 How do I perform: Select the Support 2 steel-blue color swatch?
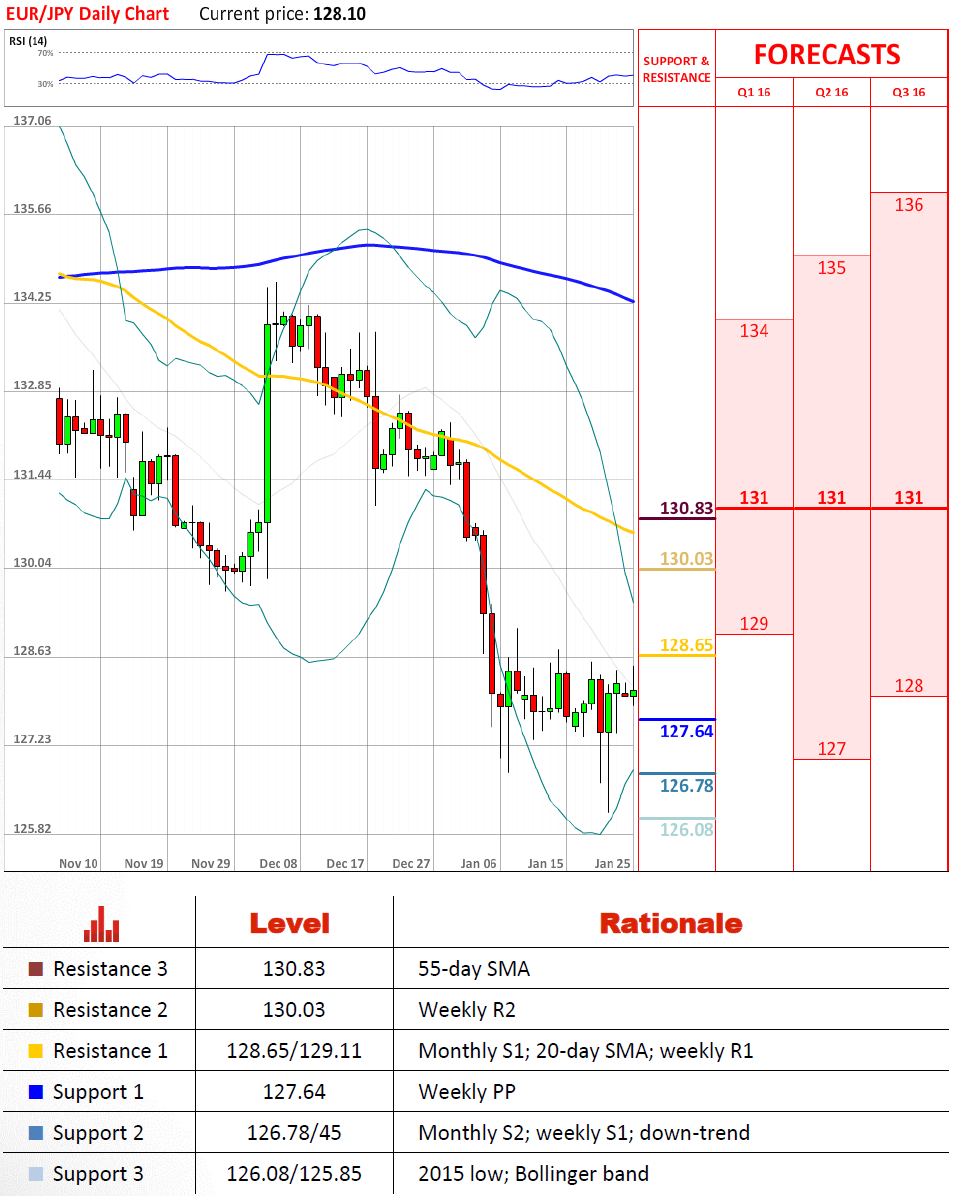click(35, 1133)
